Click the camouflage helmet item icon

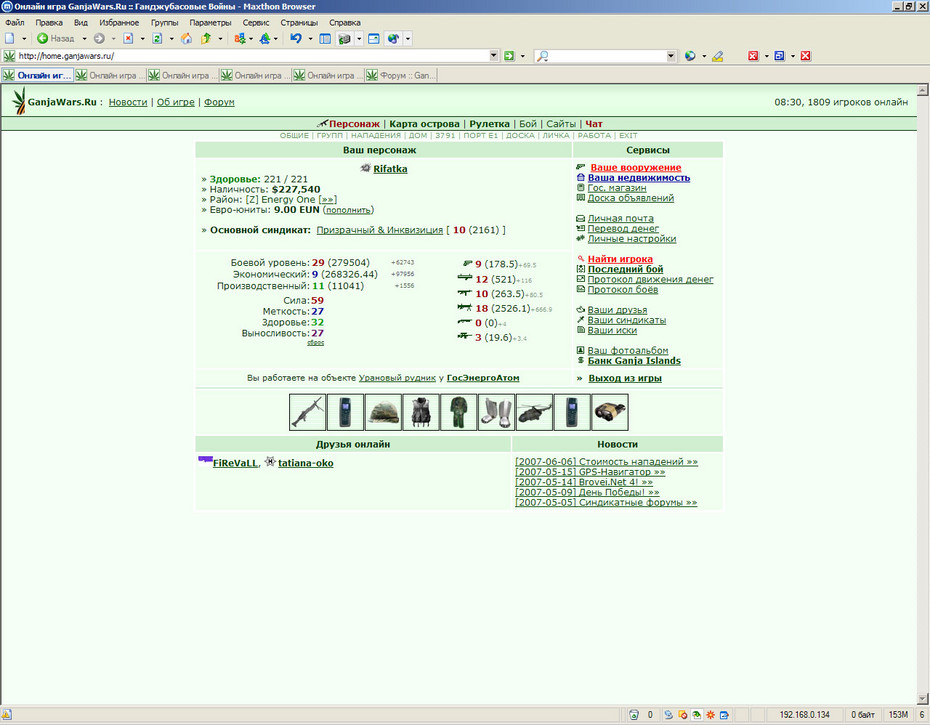point(383,412)
